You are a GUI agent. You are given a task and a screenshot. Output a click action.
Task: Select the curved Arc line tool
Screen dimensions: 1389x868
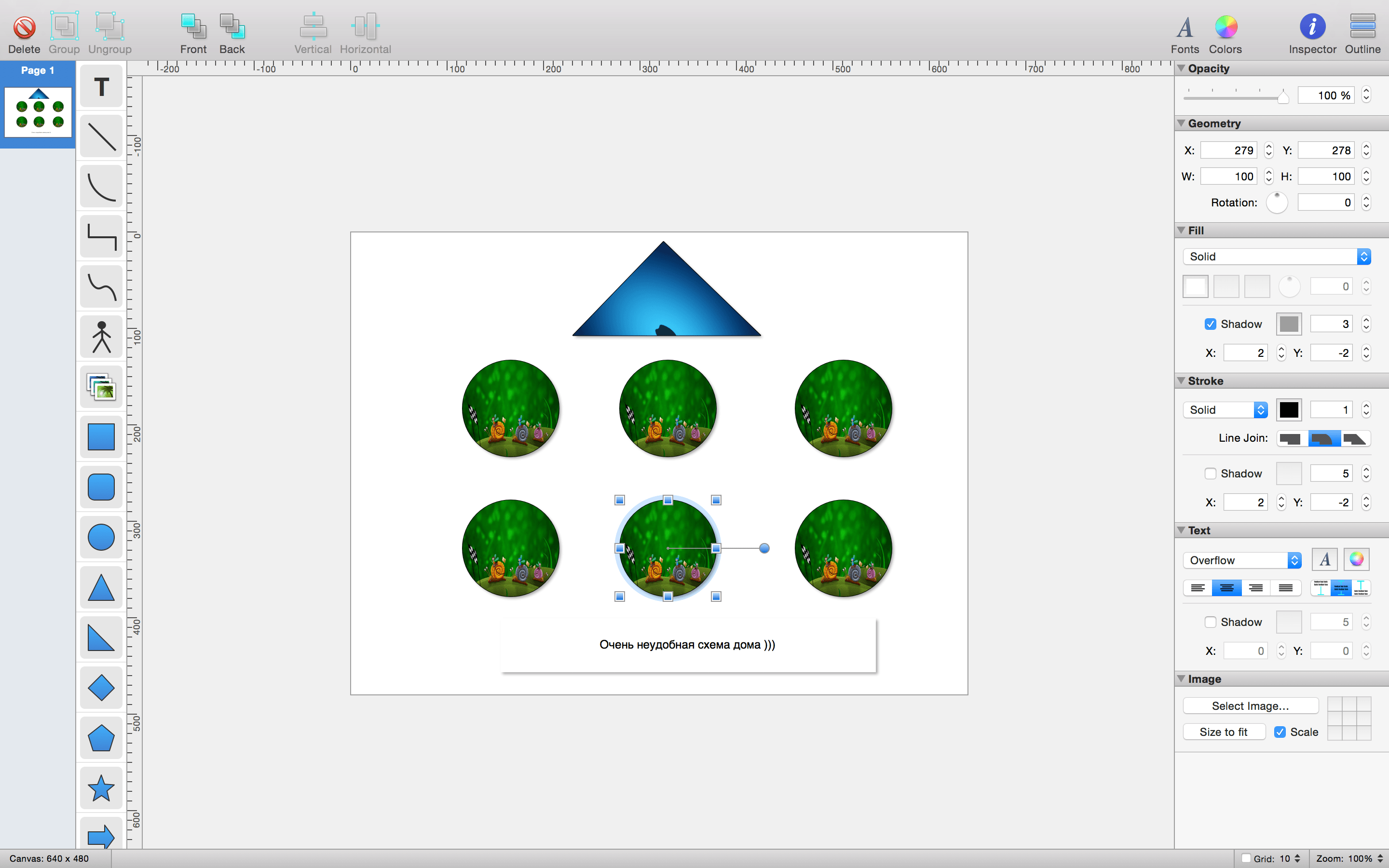pos(102,187)
